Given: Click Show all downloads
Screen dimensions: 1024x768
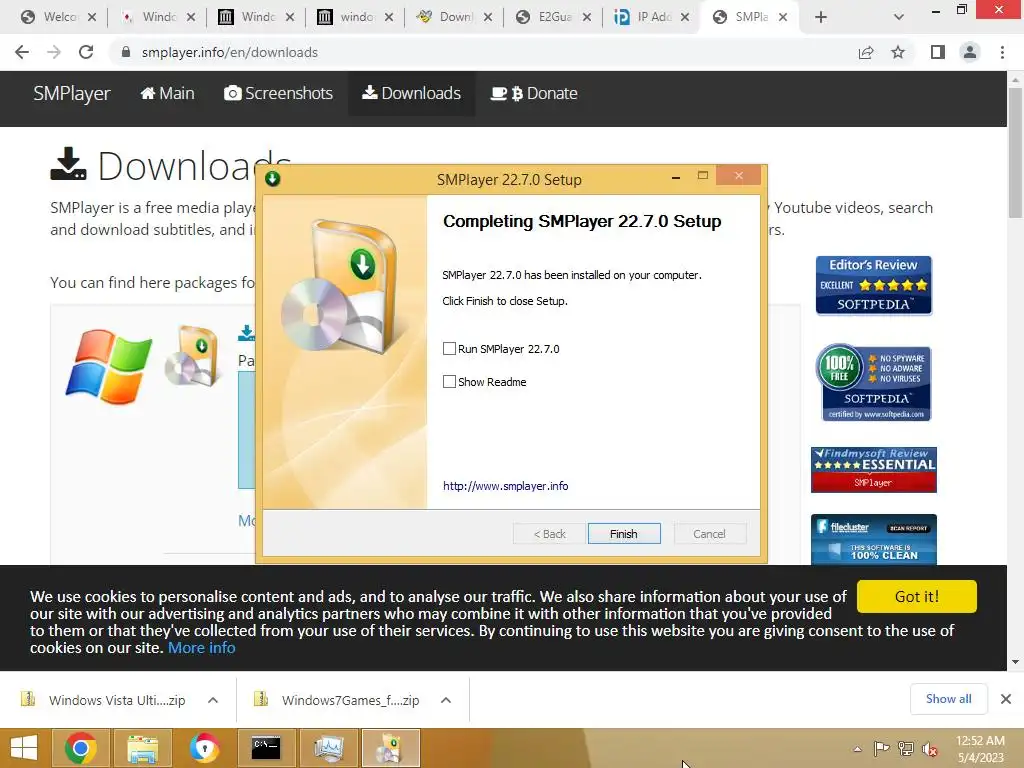Looking at the screenshot, I should point(948,699).
